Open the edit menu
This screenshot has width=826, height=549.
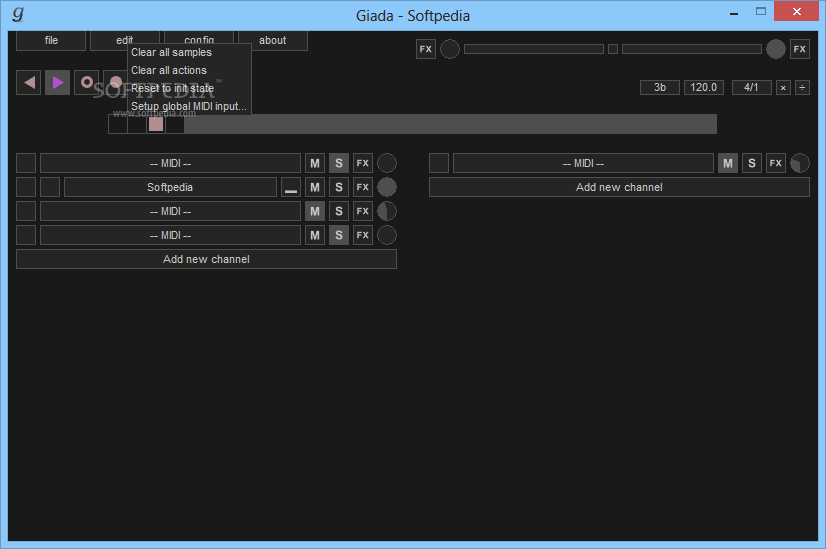pos(125,41)
